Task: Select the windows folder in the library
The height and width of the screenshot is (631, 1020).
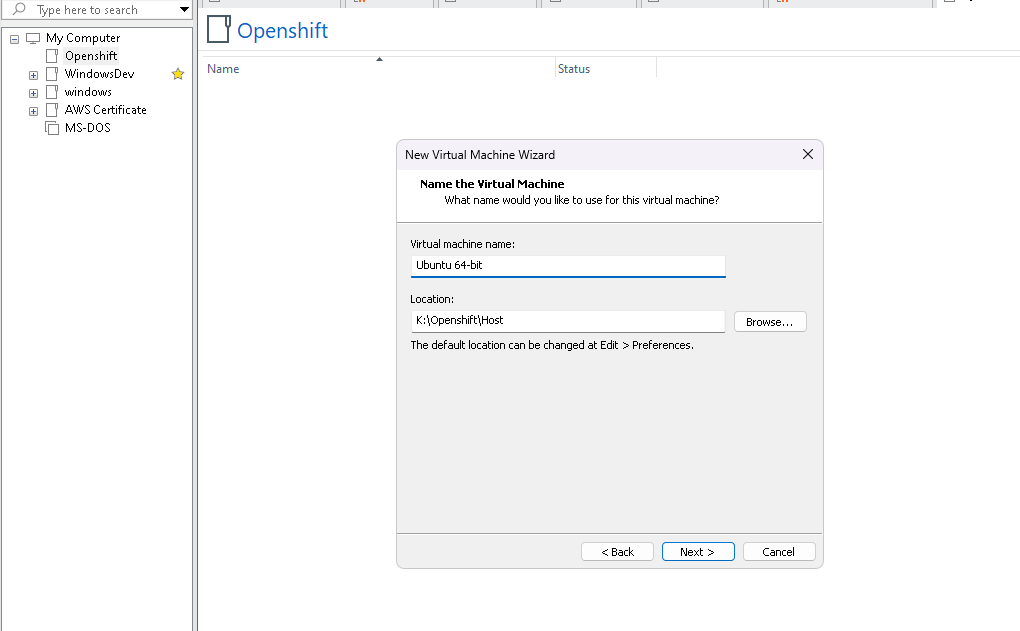Action: 88,92
